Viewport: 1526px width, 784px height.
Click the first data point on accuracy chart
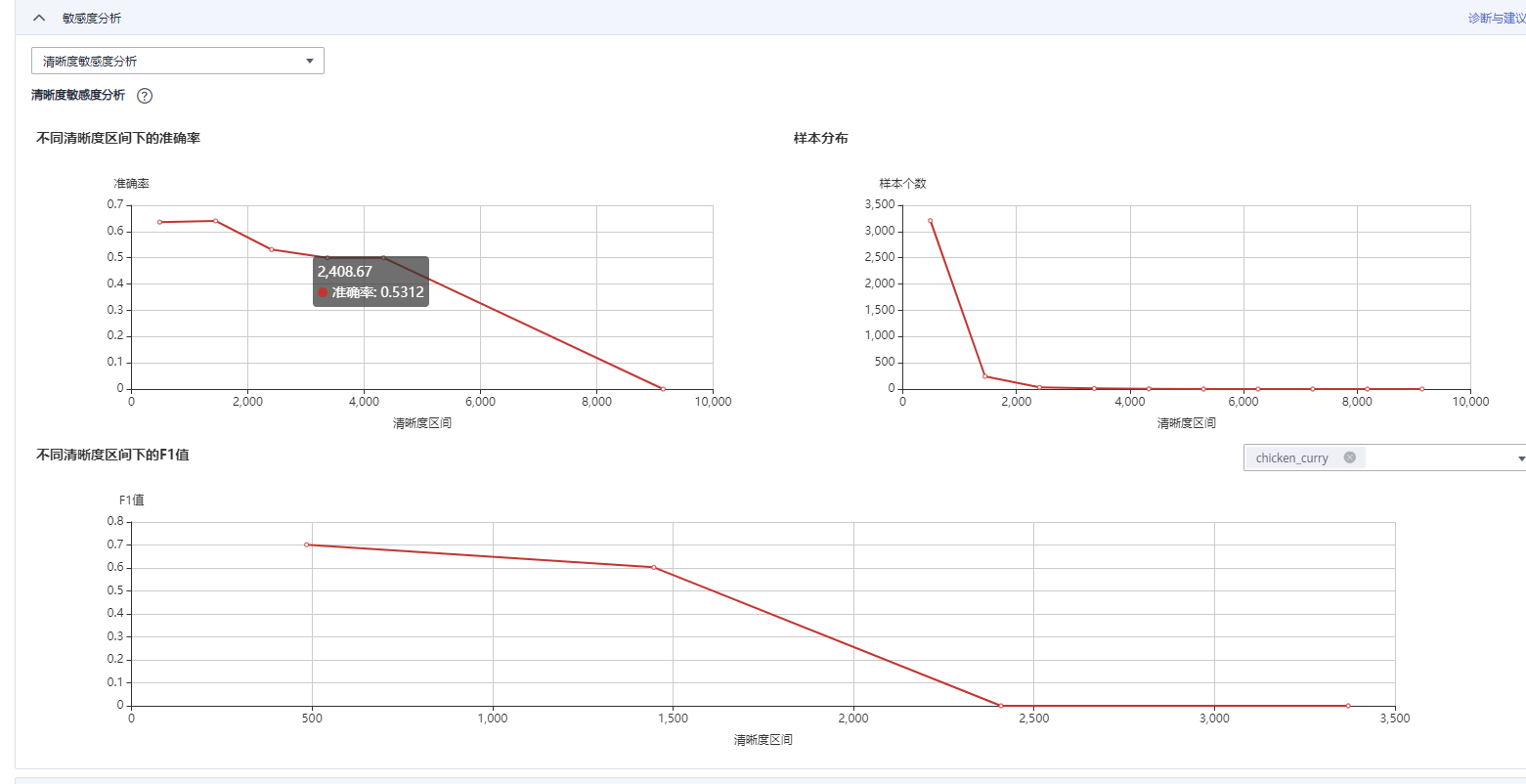[x=159, y=222]
